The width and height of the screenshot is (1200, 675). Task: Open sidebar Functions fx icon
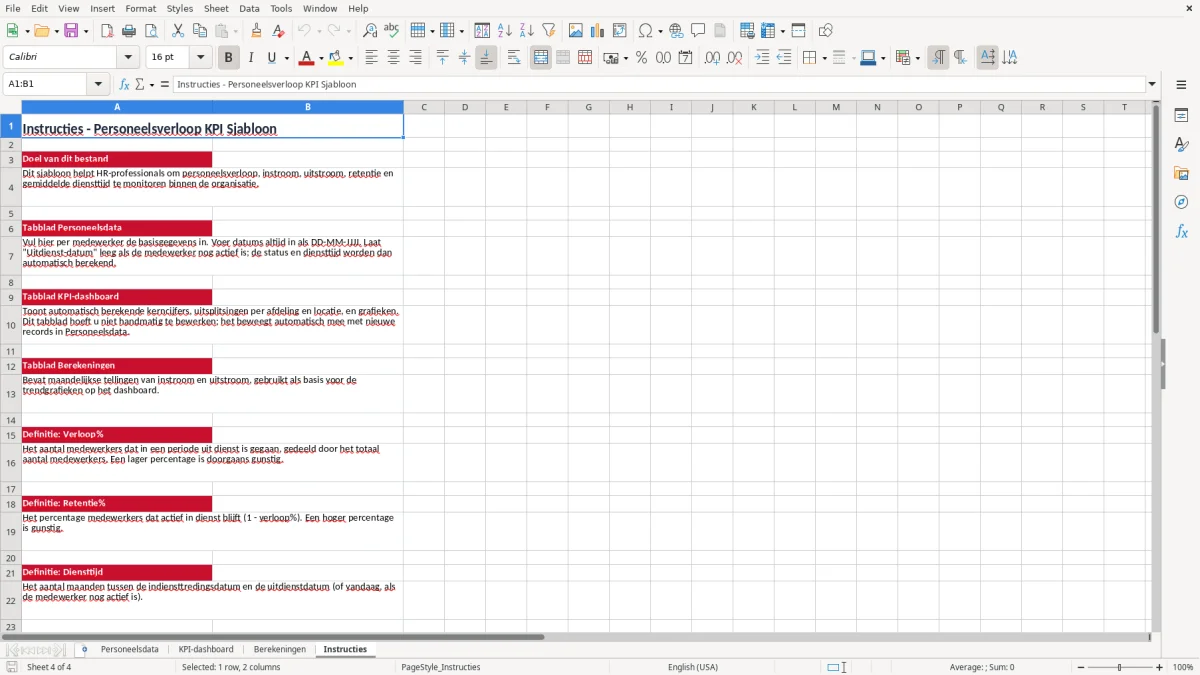[1181, 231]
